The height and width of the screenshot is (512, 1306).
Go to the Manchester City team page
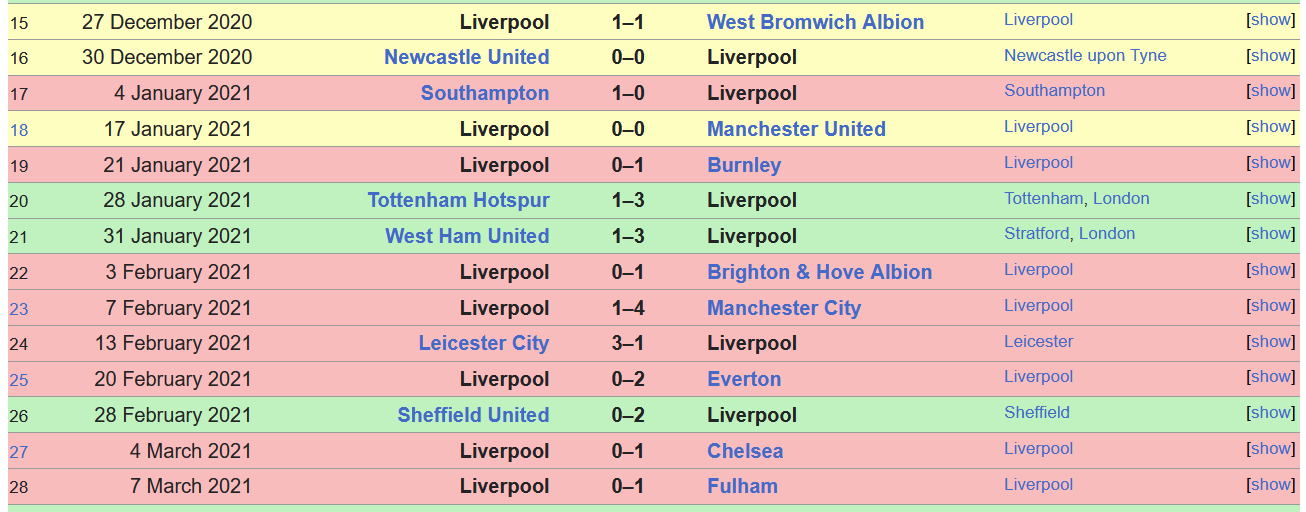783,308
